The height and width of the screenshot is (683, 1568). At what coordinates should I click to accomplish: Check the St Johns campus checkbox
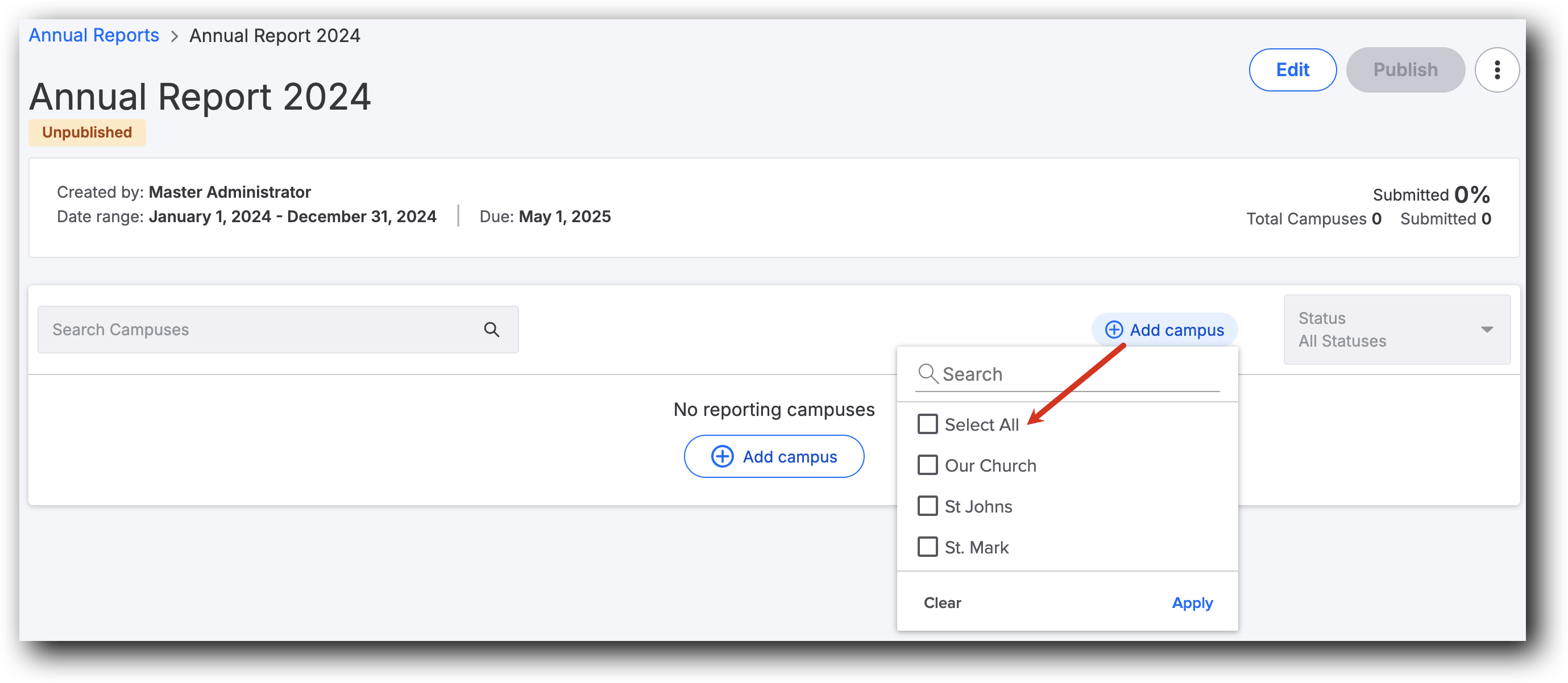click(928, 505)
